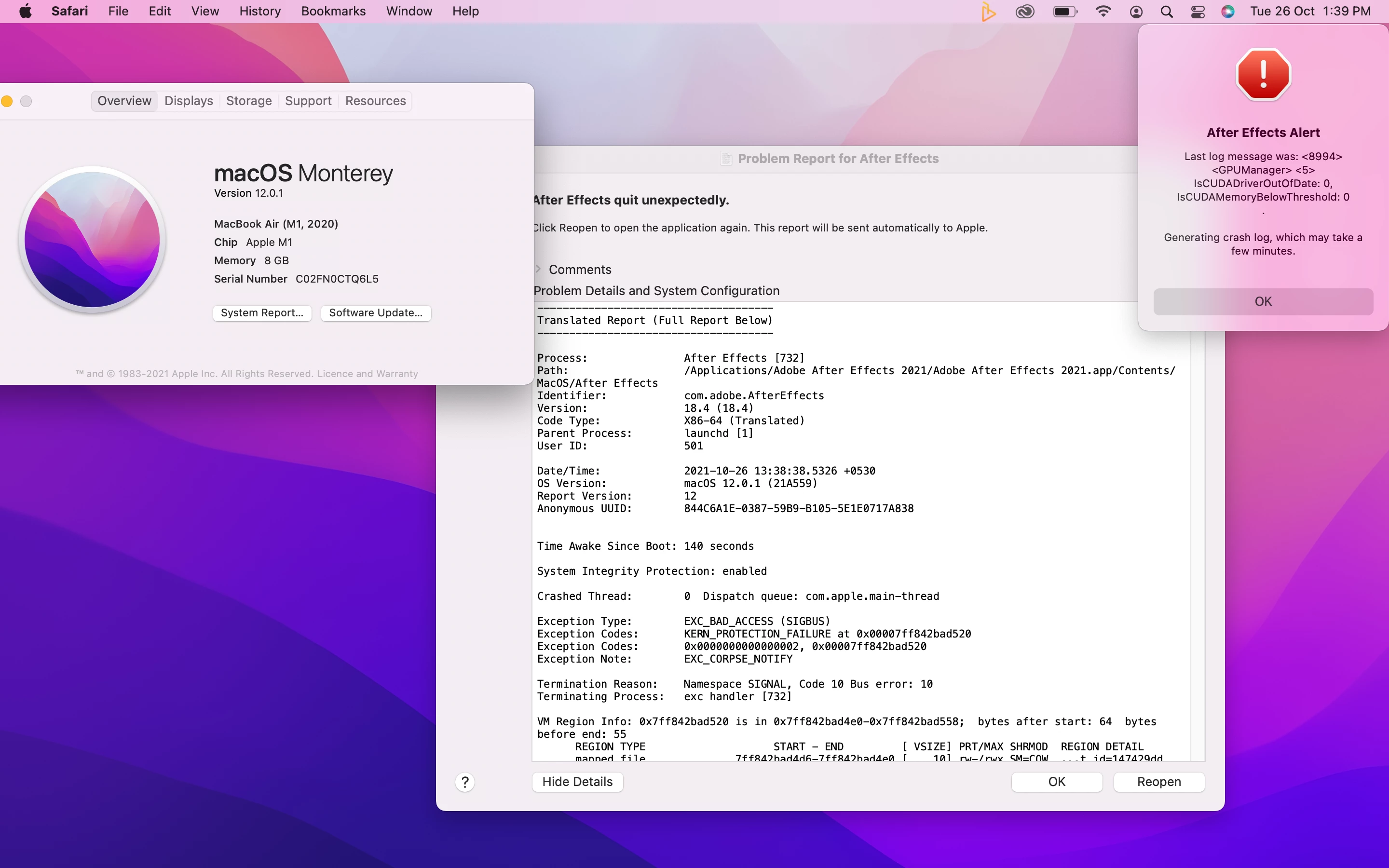Click the macOS Monterey logo image

pos(92,239)
